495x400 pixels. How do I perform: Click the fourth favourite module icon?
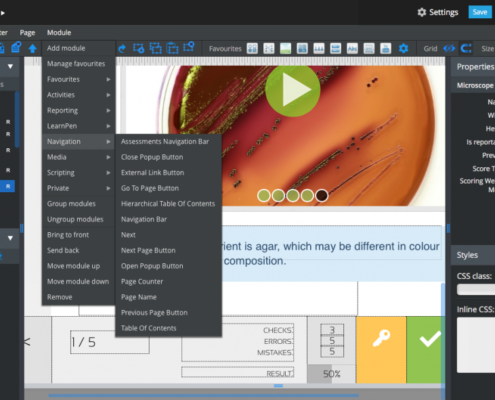click(302, 49)
